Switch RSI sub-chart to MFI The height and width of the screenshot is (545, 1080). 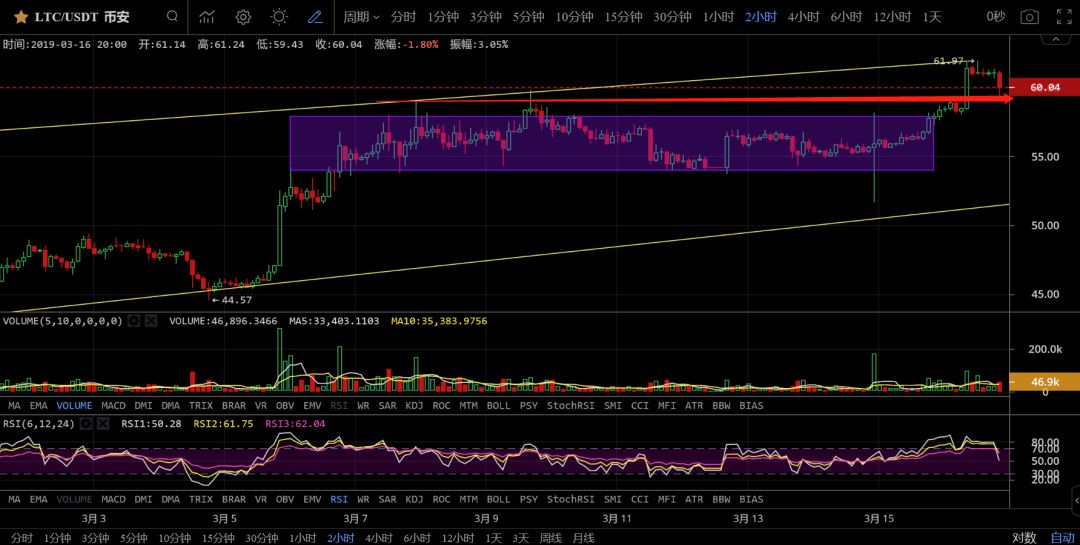click(x=667, y=500)
